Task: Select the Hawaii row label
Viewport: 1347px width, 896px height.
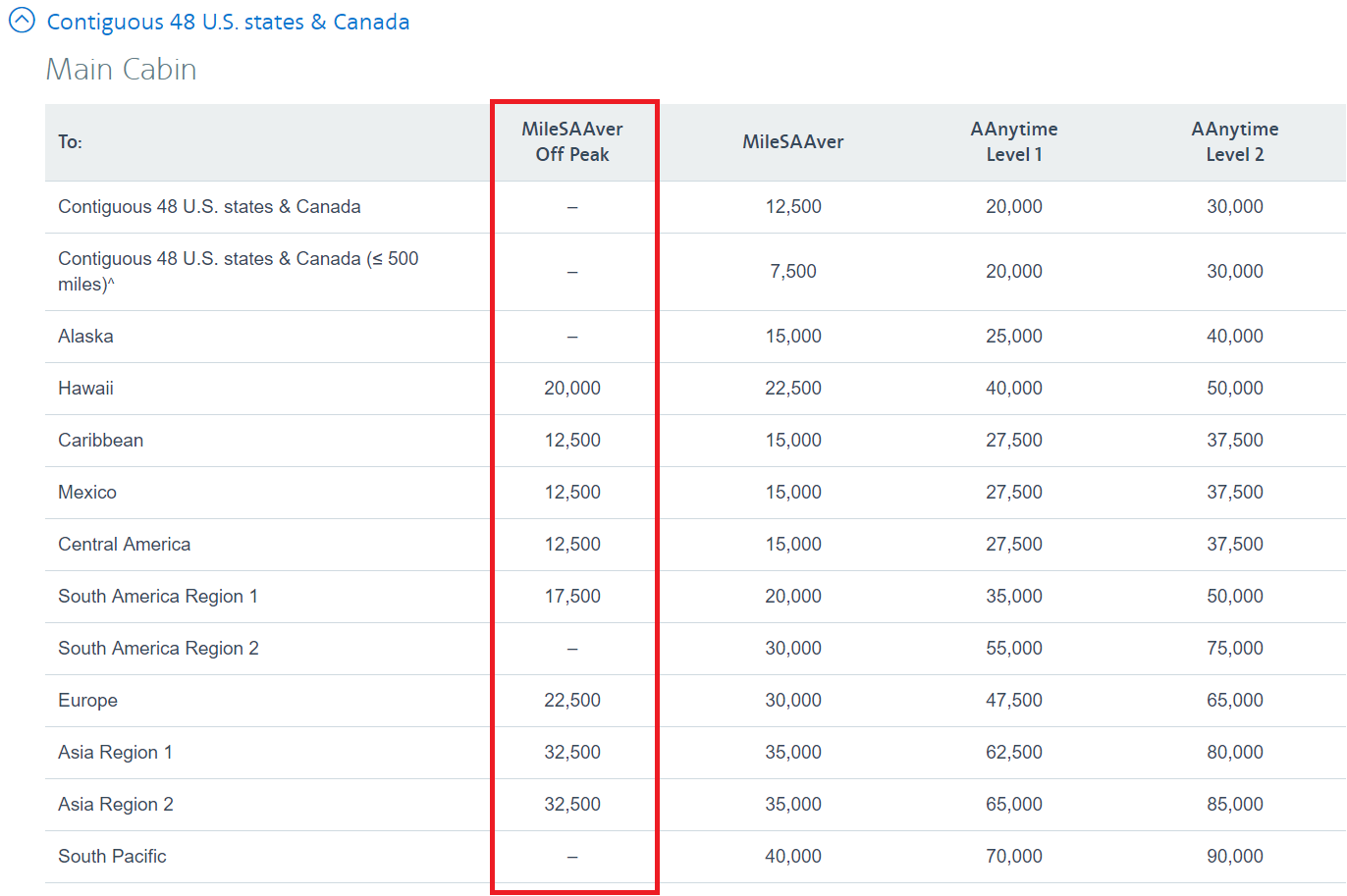Action: 85,389
